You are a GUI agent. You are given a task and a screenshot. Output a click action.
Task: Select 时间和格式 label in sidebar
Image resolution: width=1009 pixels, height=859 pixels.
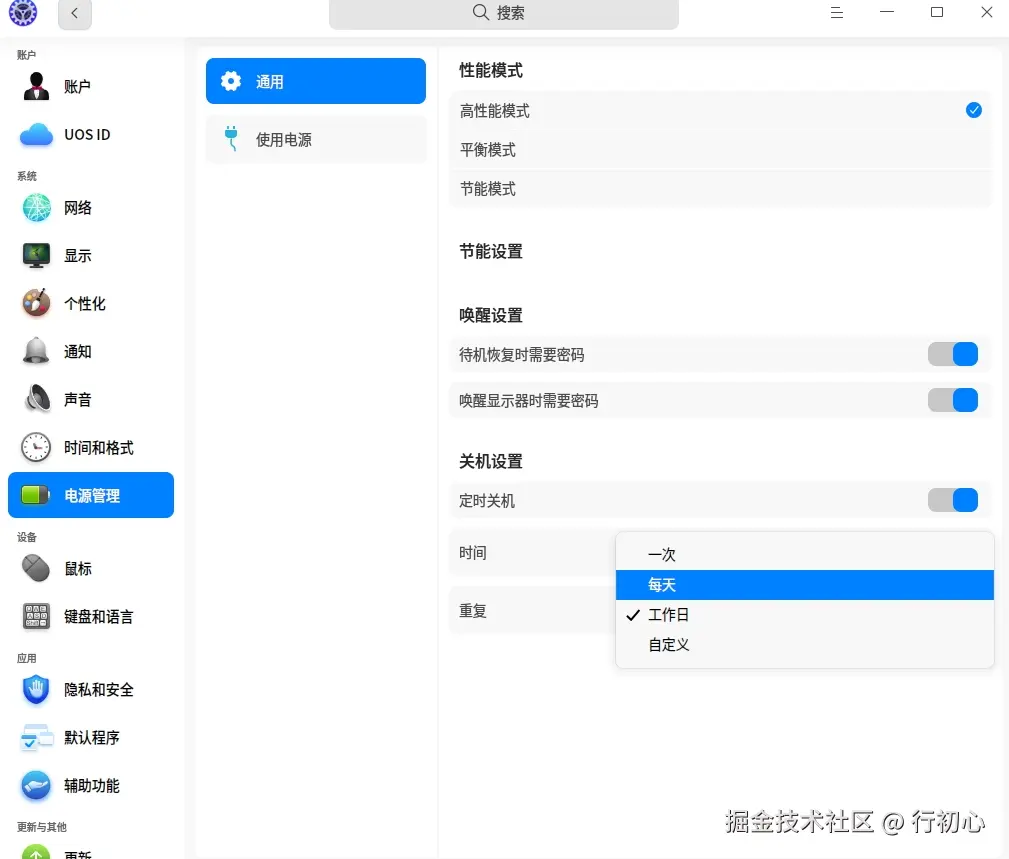point(98,448)
